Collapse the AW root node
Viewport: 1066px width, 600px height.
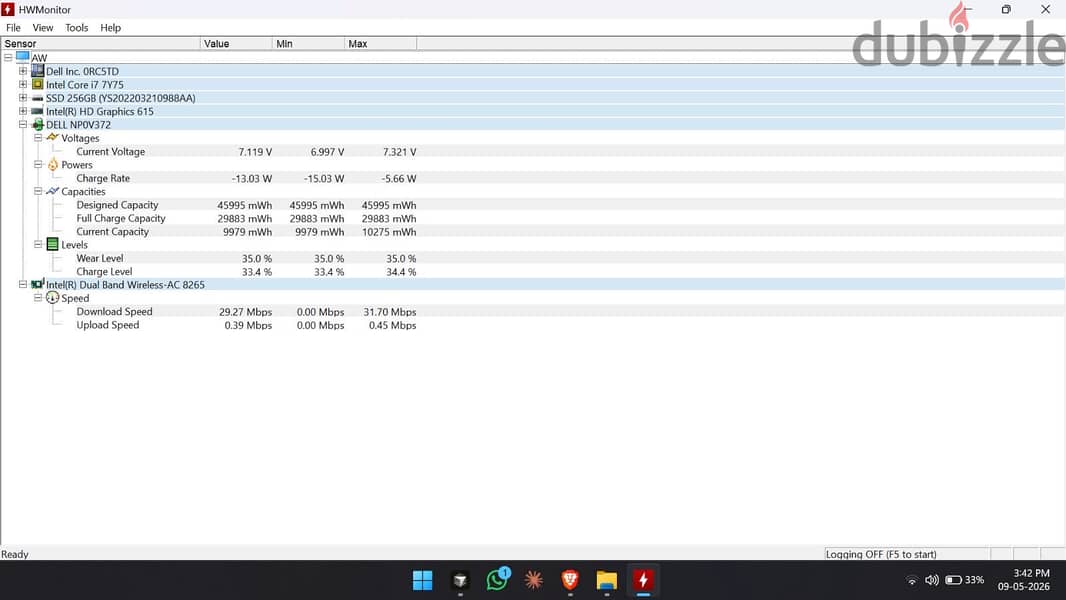(8, 58)
